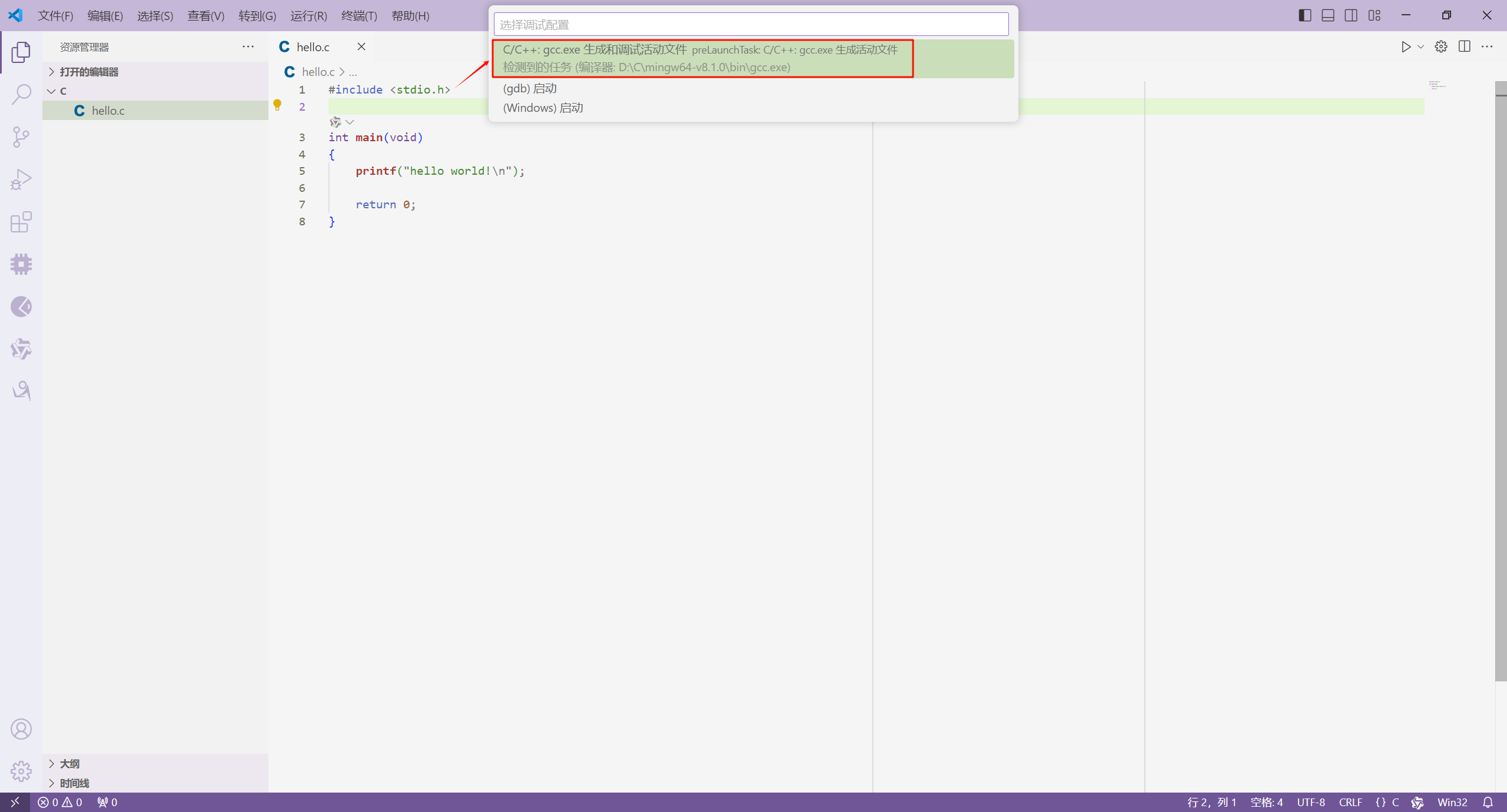Open the 帮助(H) menu
This screenshot has height=812, width=1507.
coord(410,16)
